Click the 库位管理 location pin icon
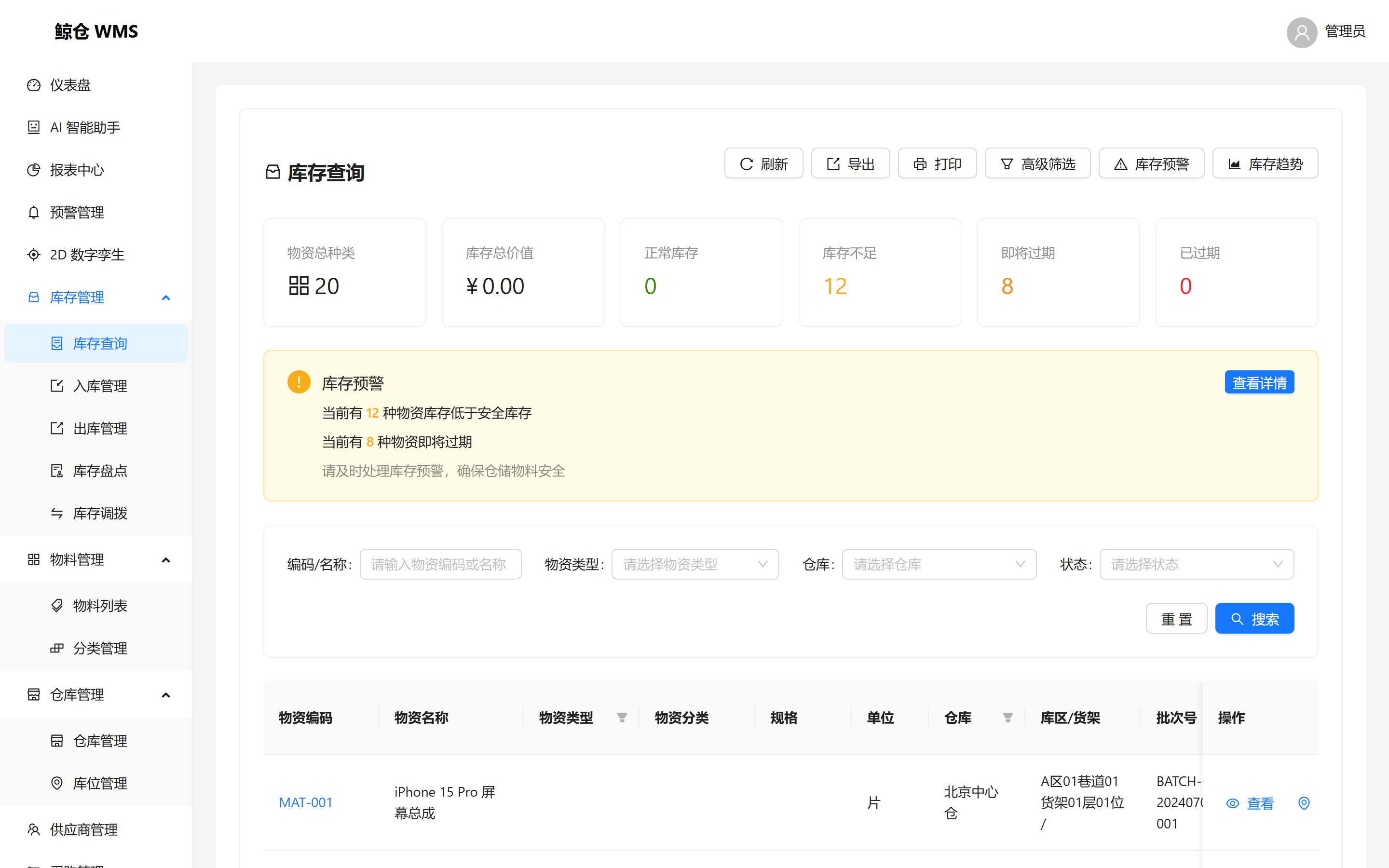The height and width of the screenshot is (868, 1389). [57, 783]
